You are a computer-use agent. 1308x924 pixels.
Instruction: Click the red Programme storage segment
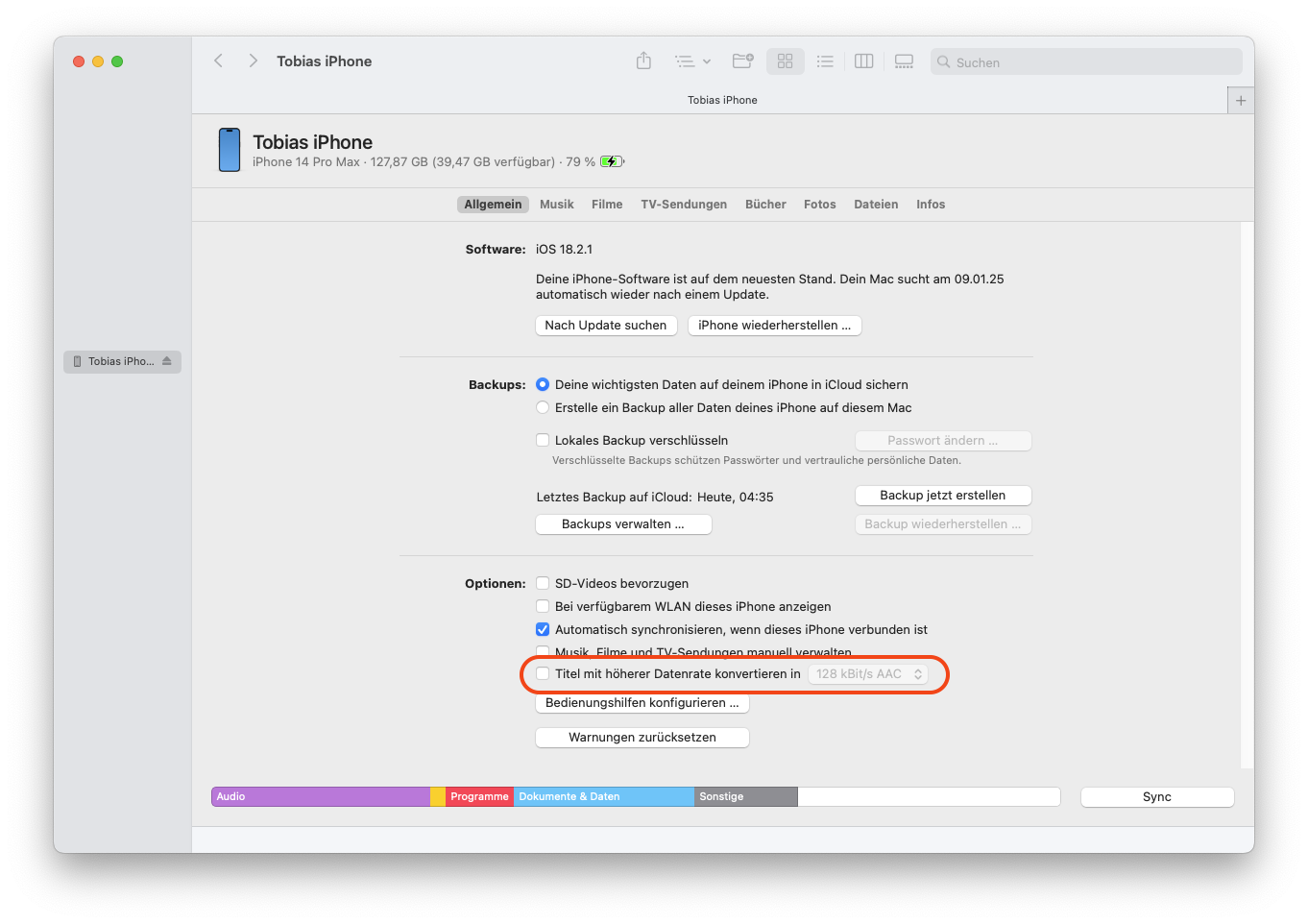click(x=479, y=797)
